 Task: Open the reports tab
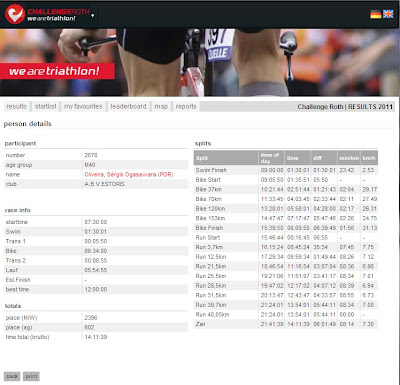click(x=186, y=106)
